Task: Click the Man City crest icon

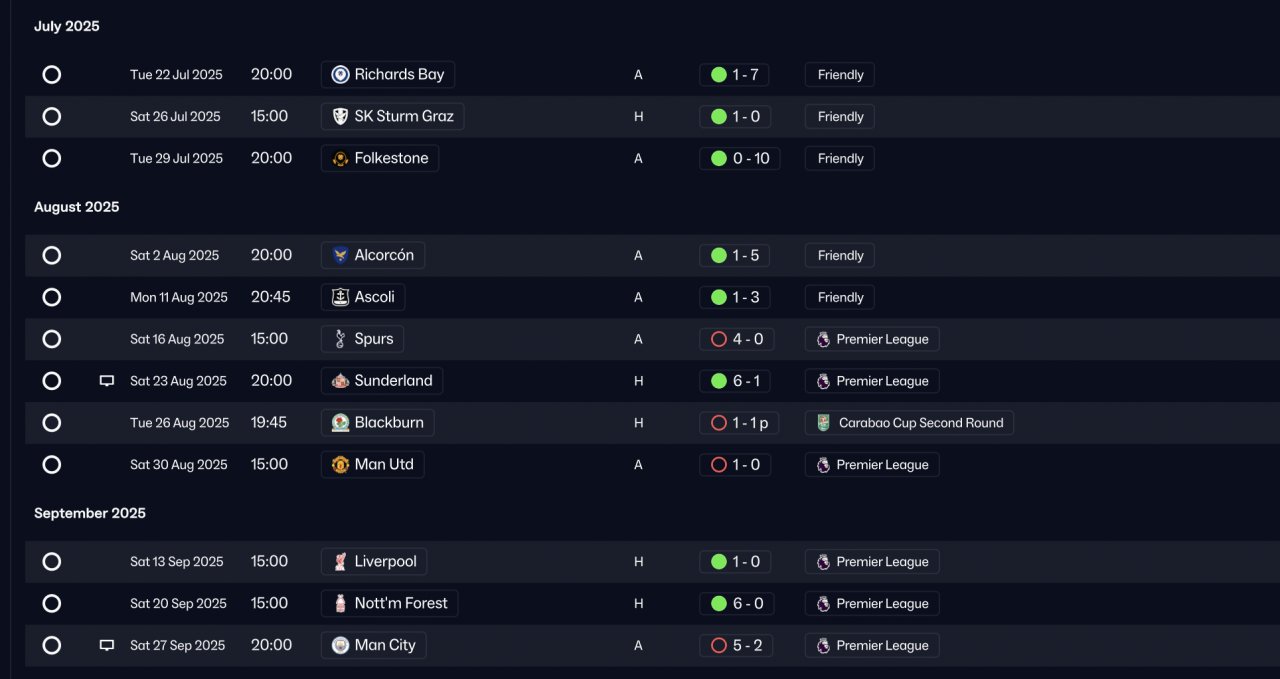Action: tap(340, 646)
